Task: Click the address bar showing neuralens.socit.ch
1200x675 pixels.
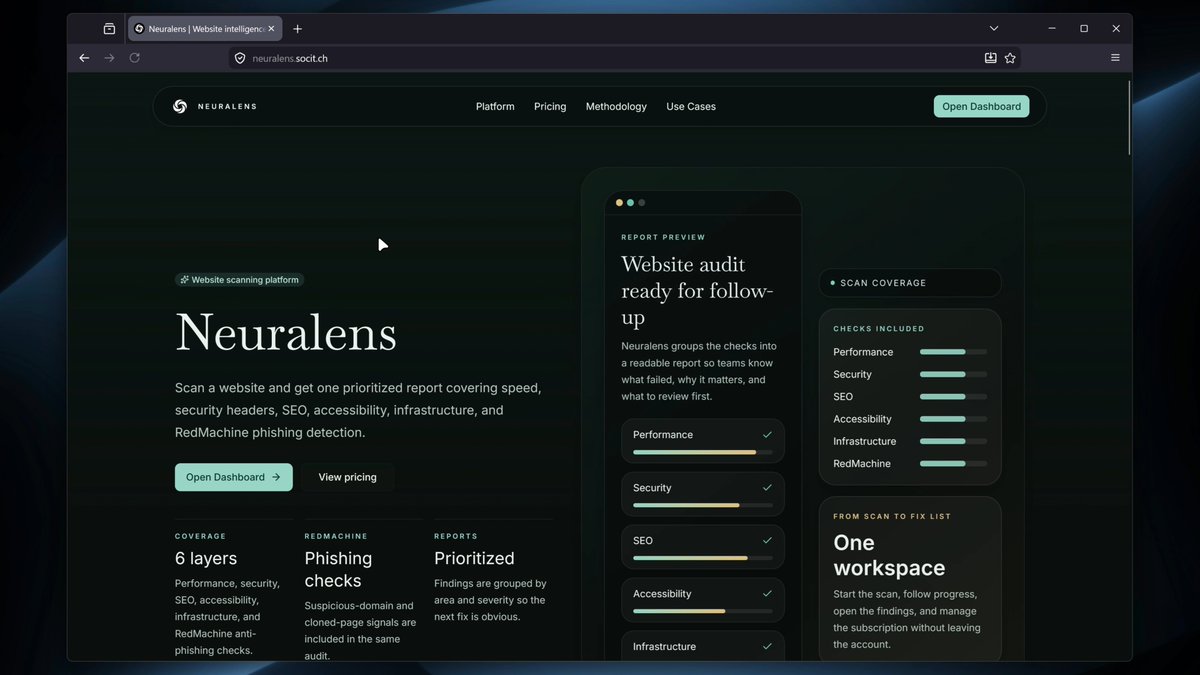Action: point(624,58)
